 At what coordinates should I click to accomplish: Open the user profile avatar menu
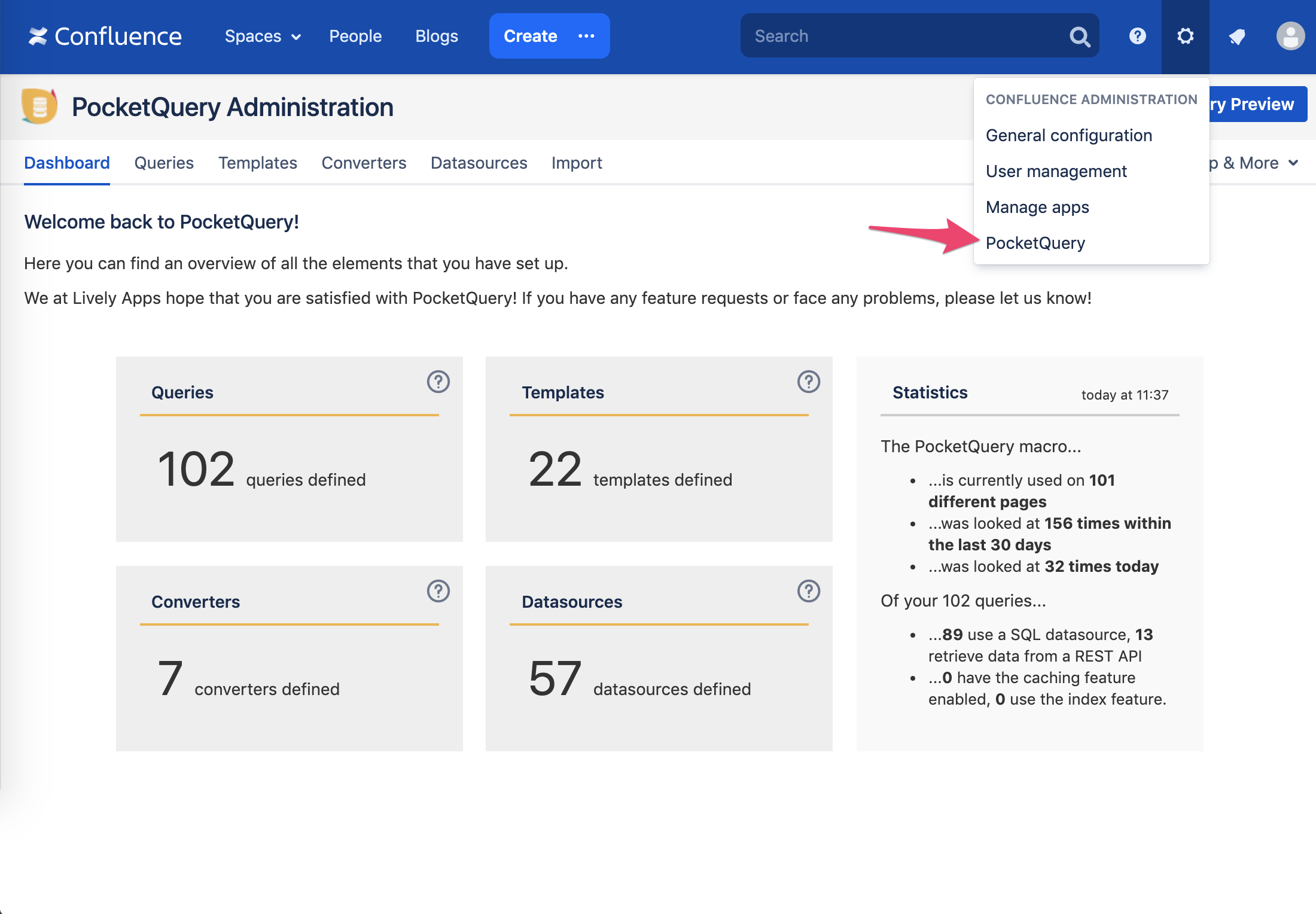click(x=1291, y=36)
